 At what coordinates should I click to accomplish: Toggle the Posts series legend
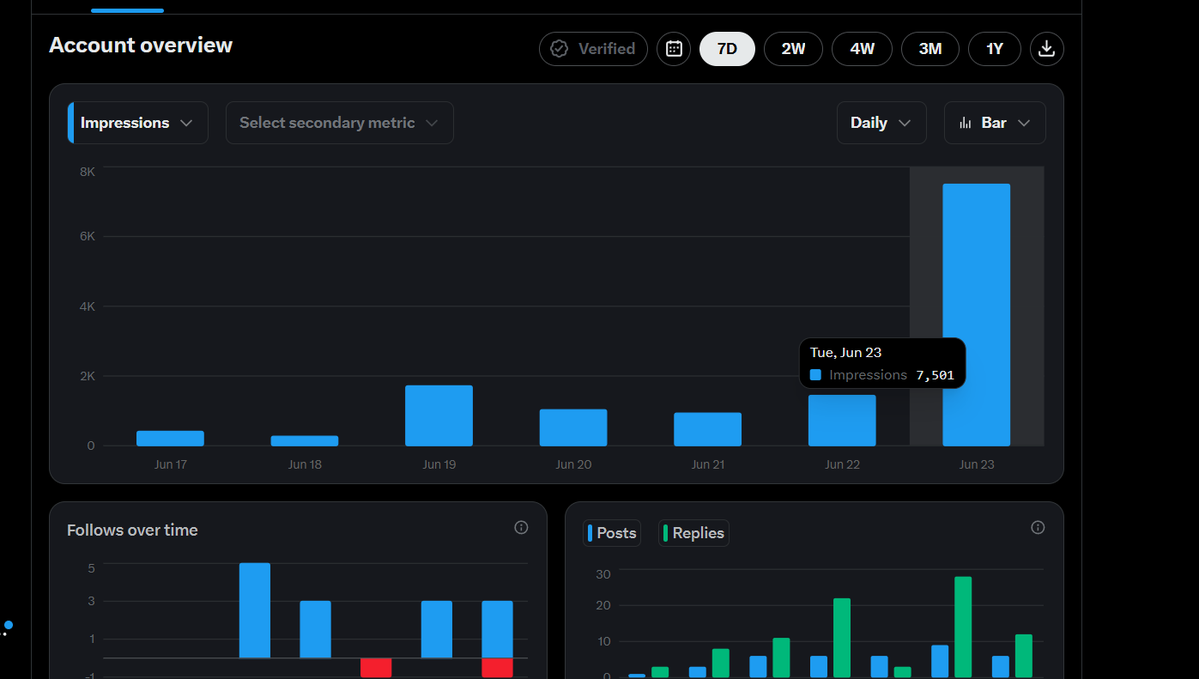pyautogui.click(x=612, y=533)
